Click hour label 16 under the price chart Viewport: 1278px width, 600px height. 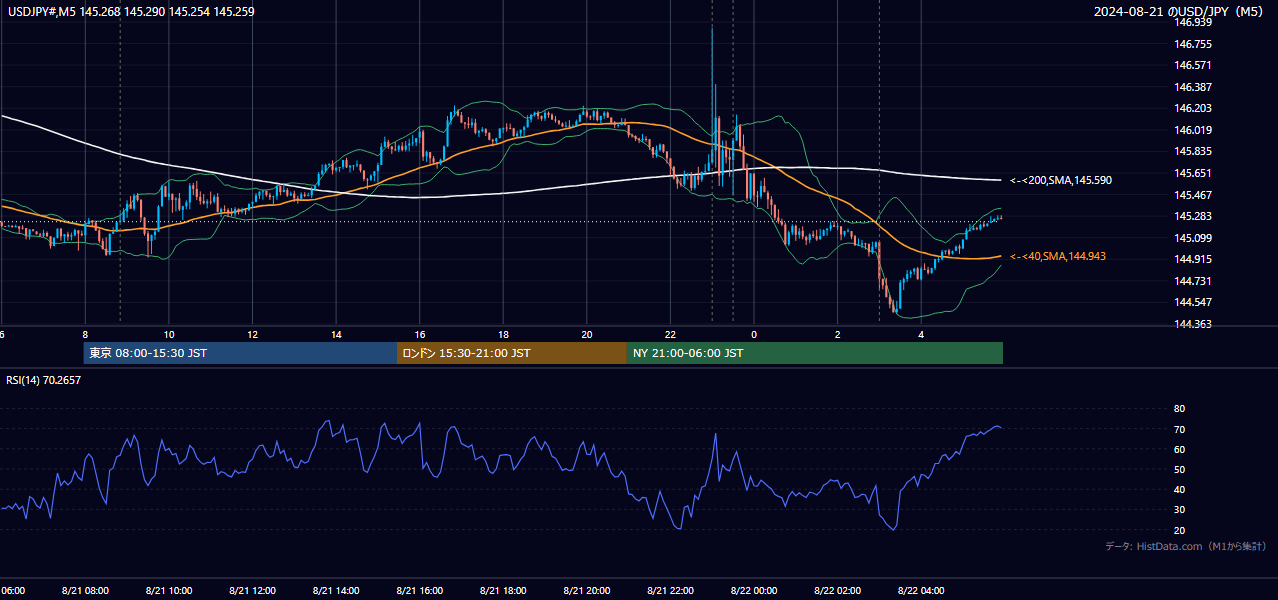[x=420, y=335]
